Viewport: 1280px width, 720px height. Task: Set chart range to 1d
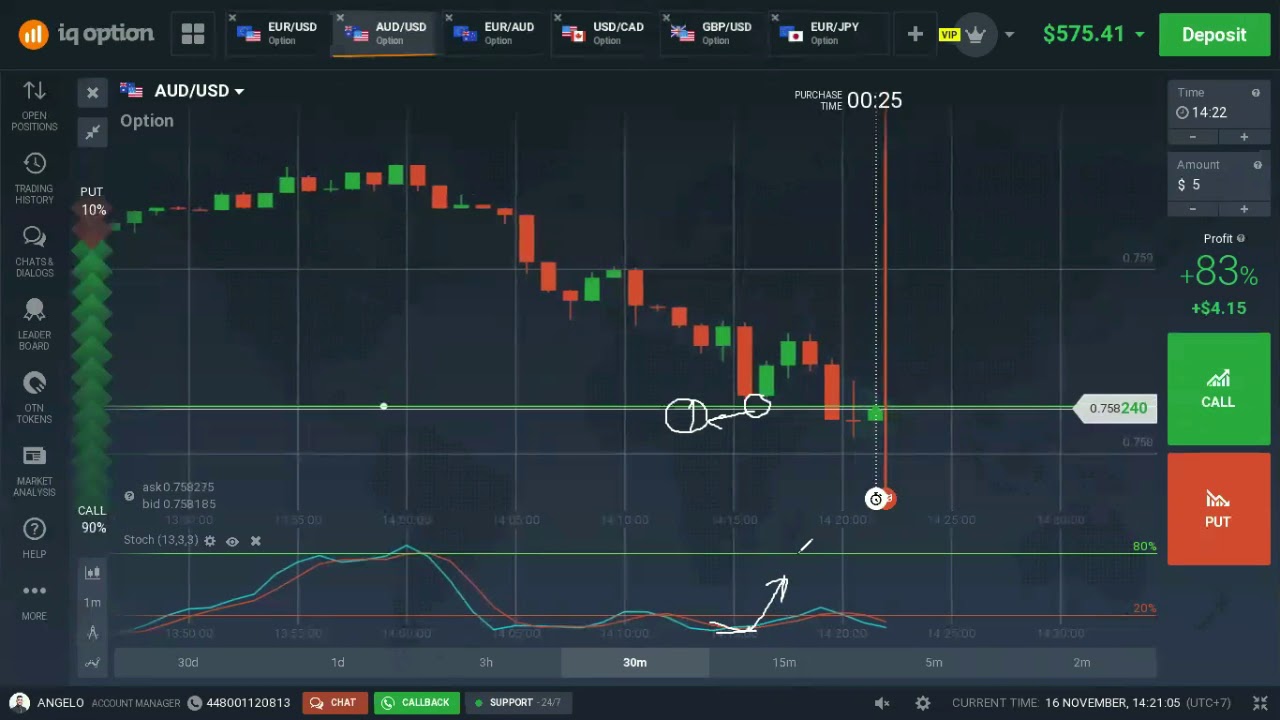(x=337, y=662)
